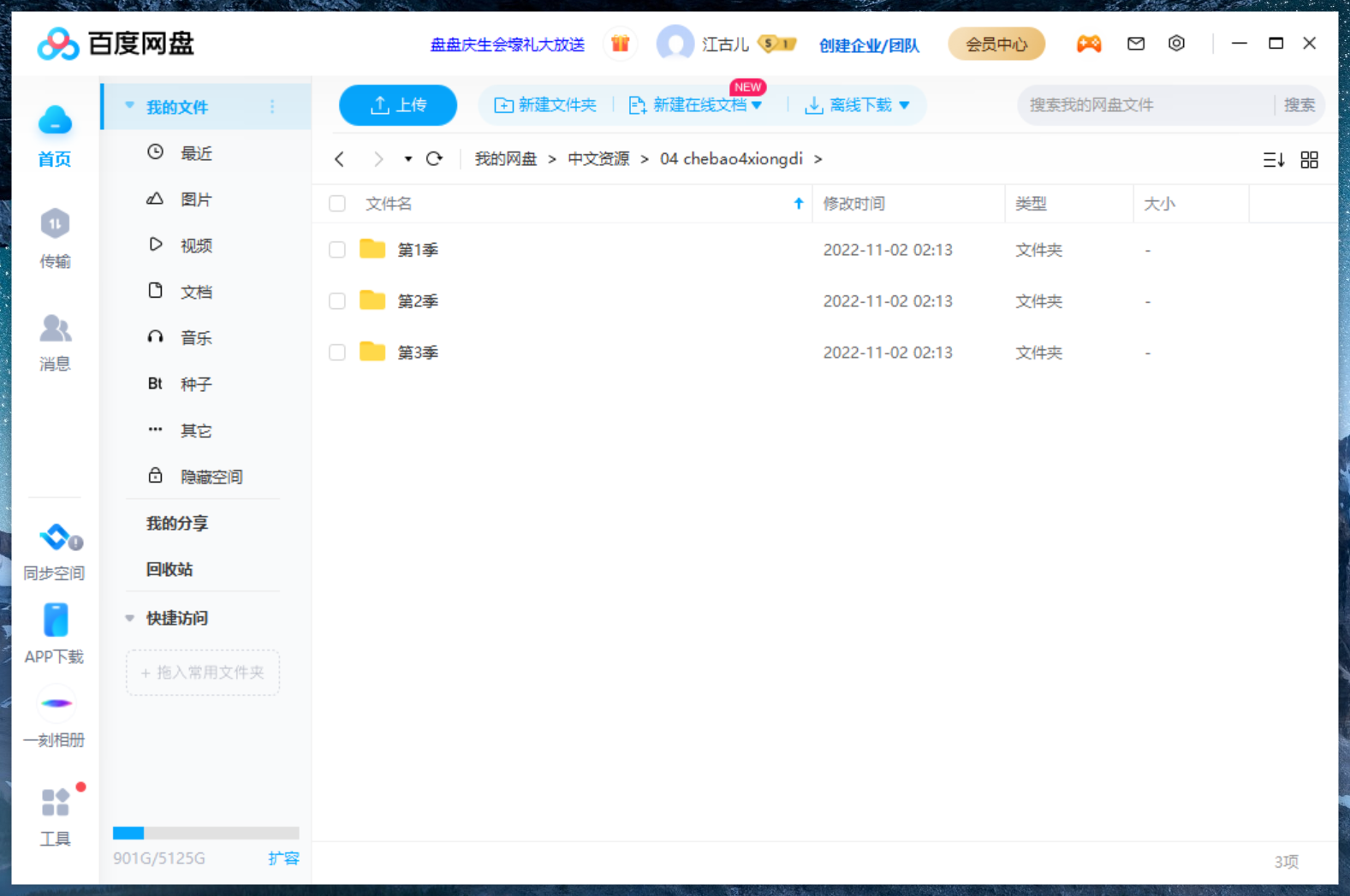The image size is (1350, 896).
Task: Tick the checkbox for 第1季
Action: pos(337,250)
